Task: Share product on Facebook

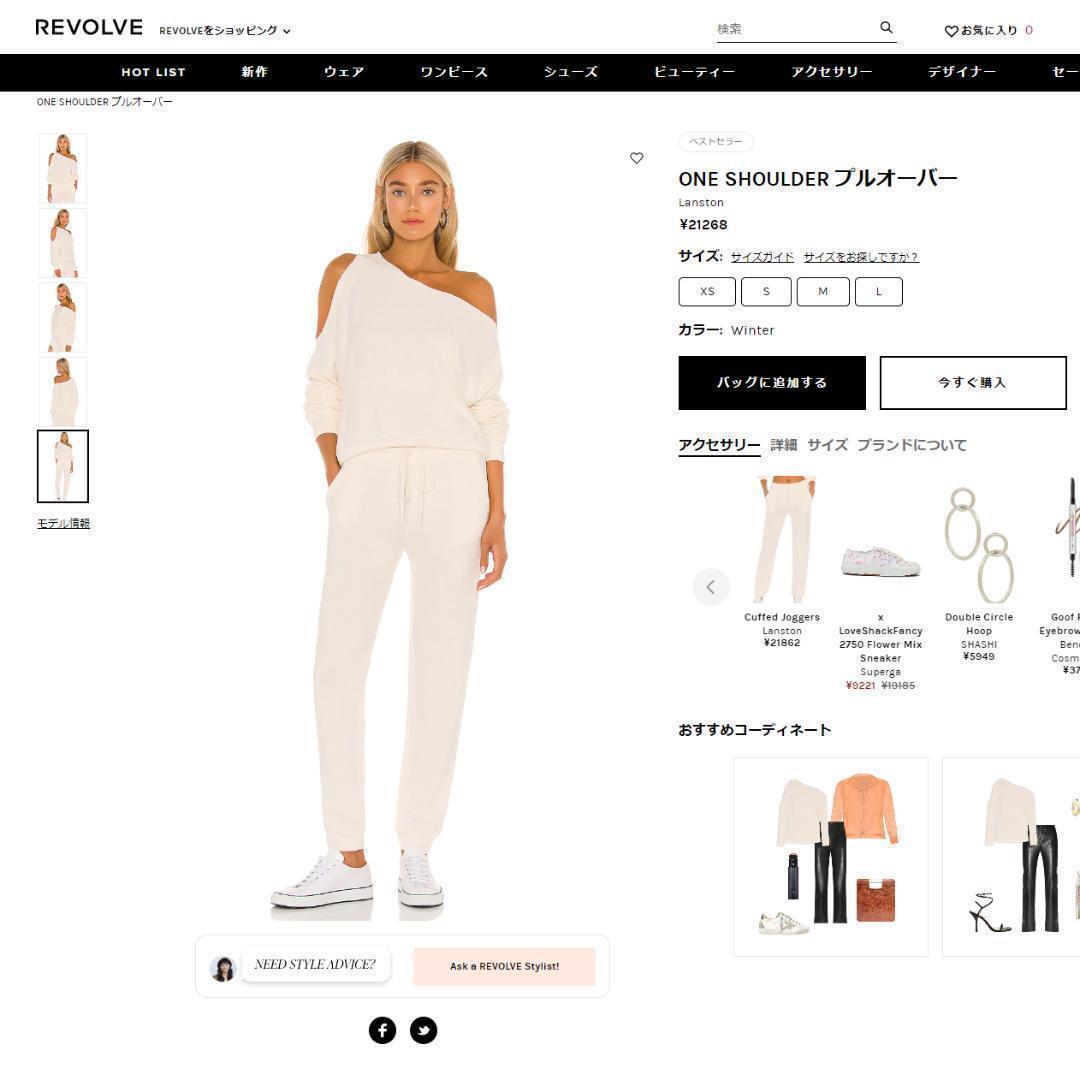Action: coord(382,1030)
